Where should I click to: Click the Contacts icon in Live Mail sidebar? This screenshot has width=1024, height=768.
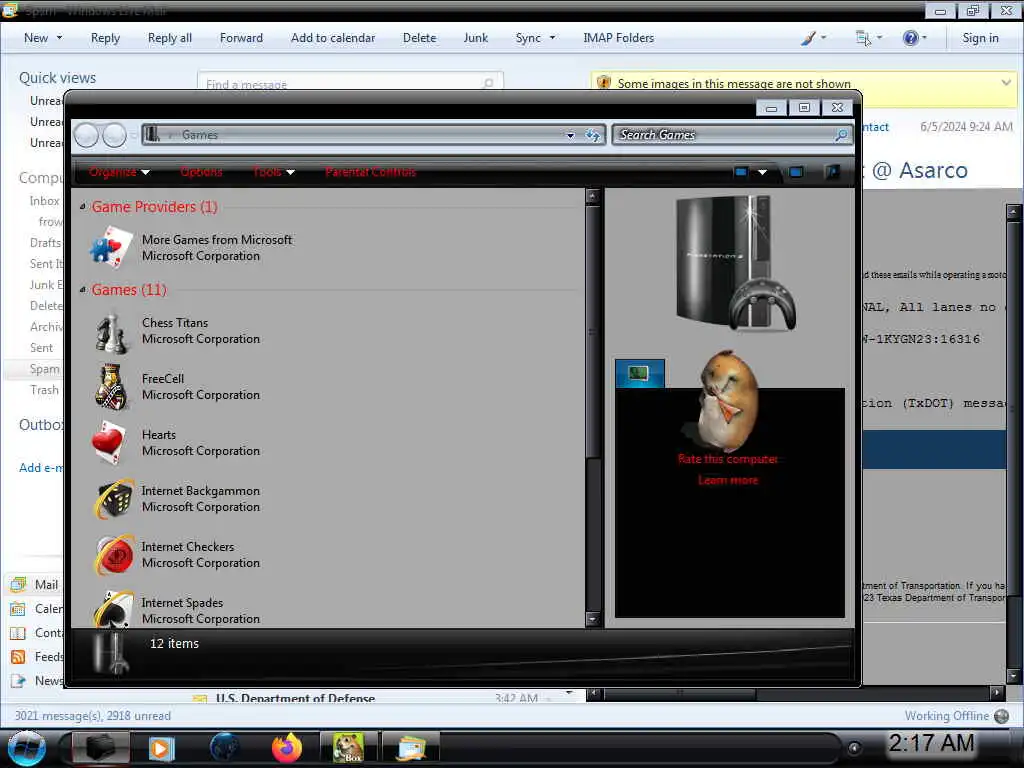(x=18, y=633)
